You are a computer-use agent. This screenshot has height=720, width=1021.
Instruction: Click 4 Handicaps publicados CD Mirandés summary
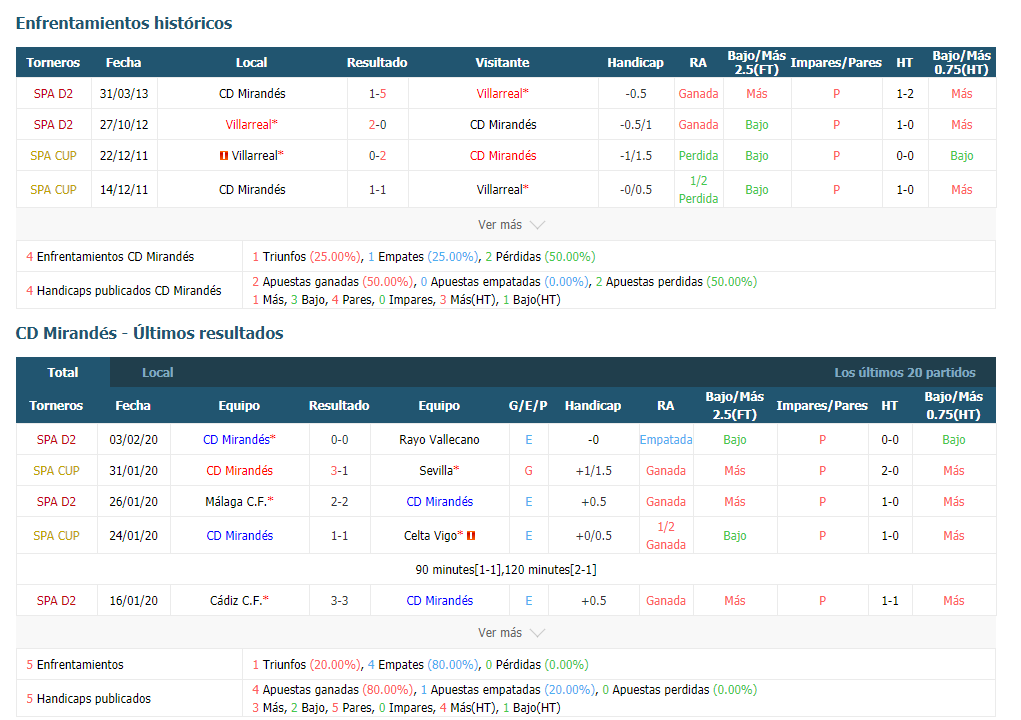click(124, 290)
